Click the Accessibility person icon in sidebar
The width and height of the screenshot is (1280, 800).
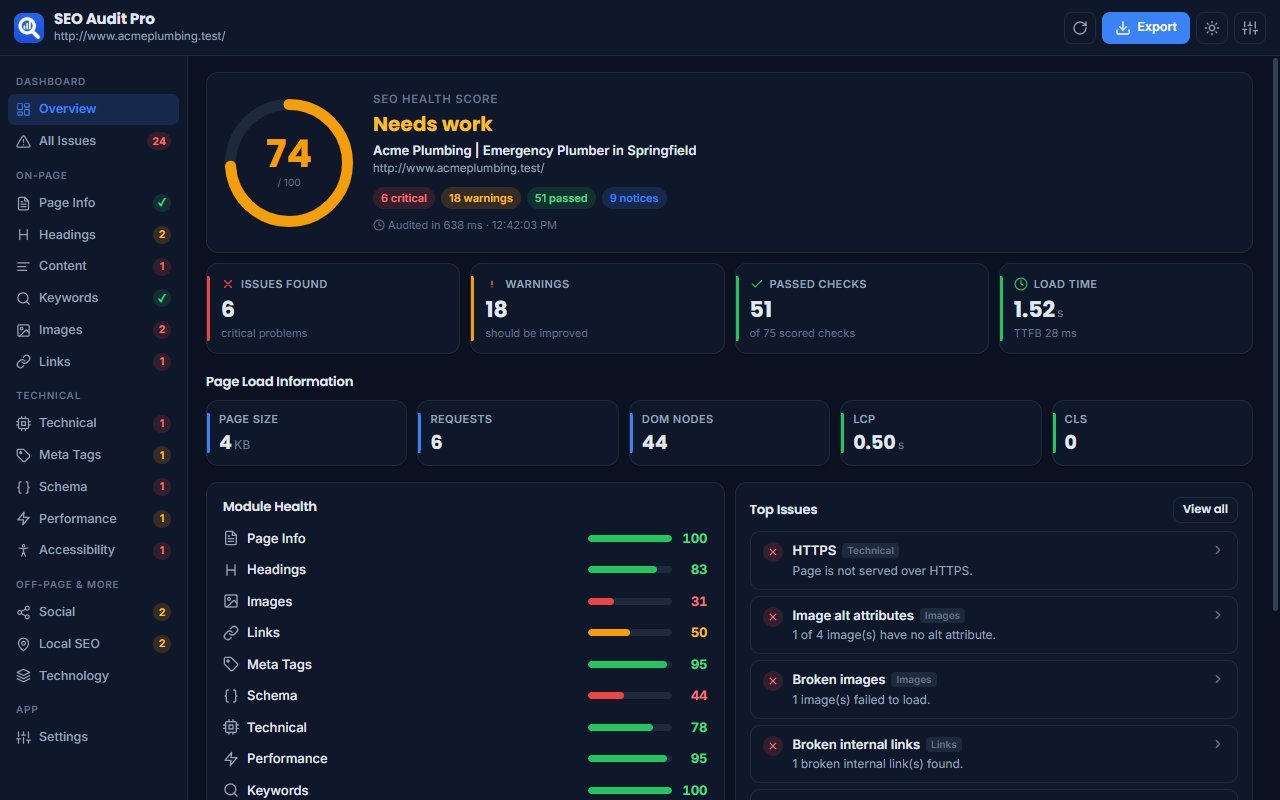[23, 550]
